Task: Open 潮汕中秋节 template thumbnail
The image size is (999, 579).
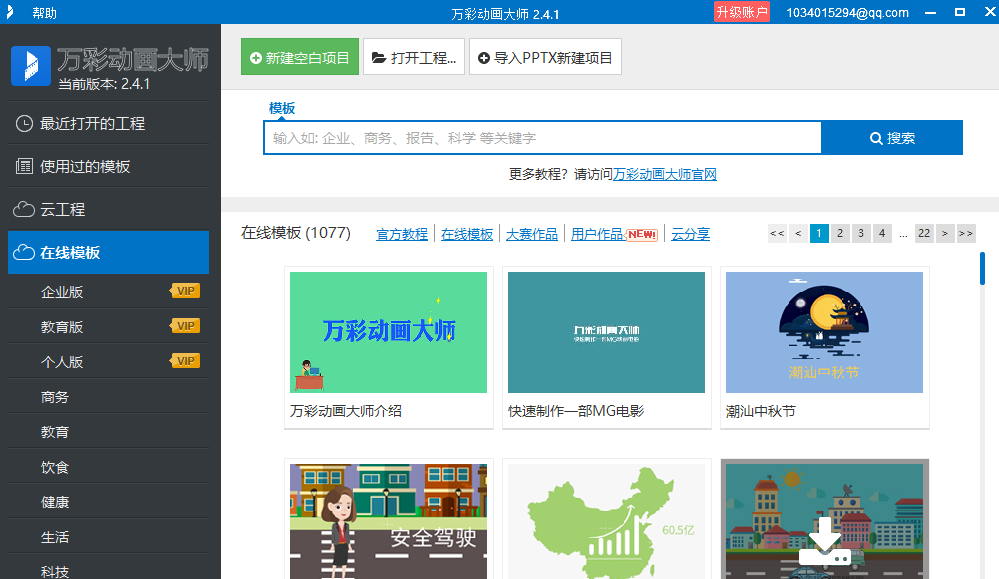Action: (x=824, y=332)
